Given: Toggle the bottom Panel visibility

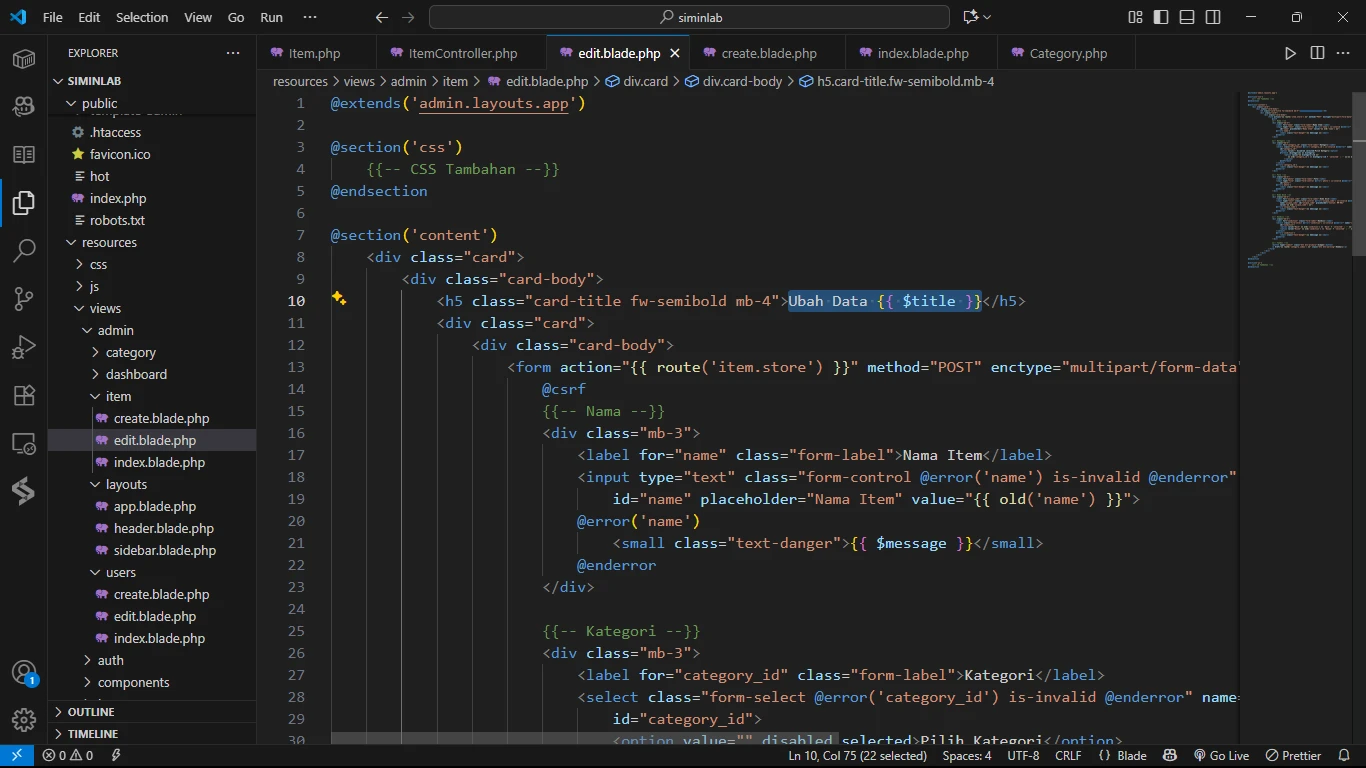Looking at the screenshot, I should coord(1187,17).
